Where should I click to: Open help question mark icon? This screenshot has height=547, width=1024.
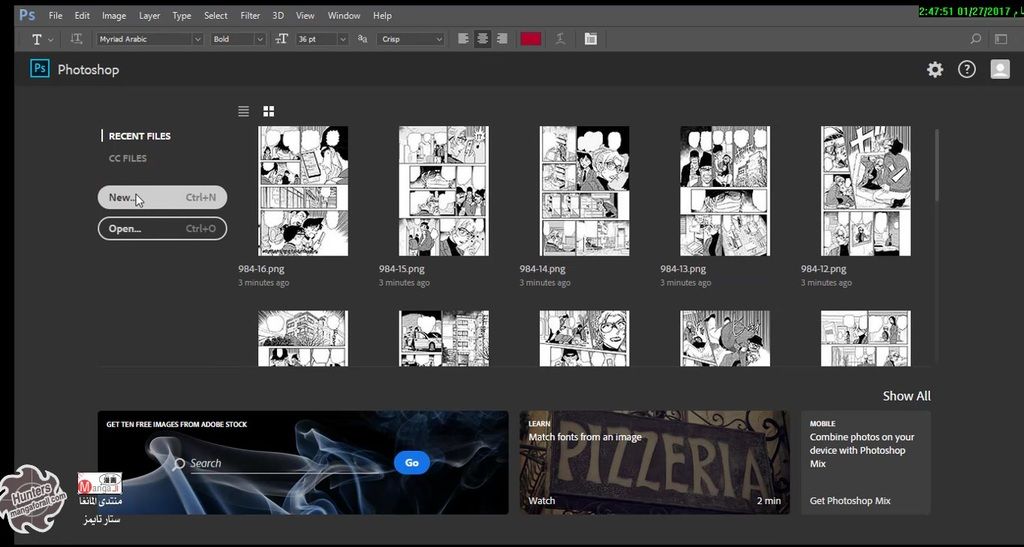(x=967, y=69)
